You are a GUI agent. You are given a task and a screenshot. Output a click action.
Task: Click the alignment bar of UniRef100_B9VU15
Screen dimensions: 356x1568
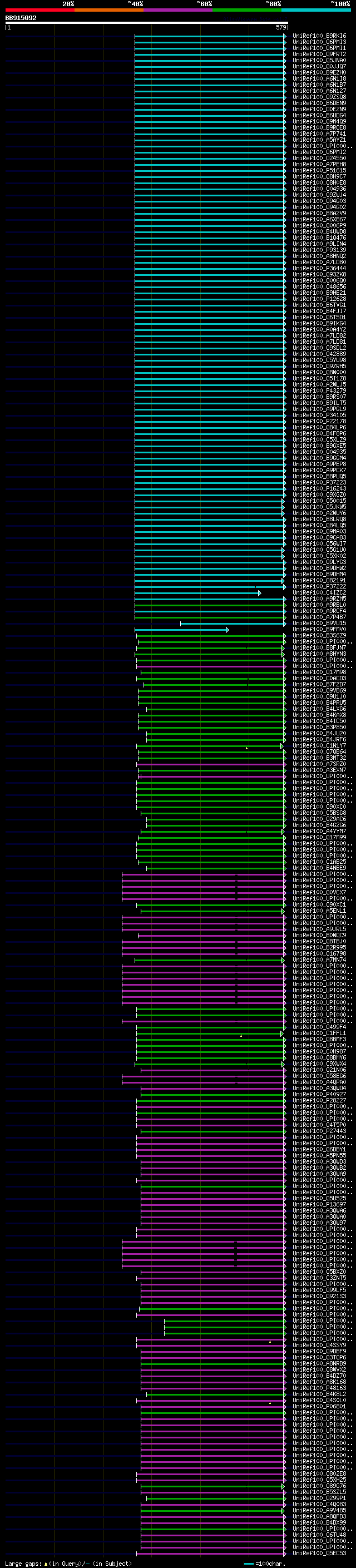pos(233,624)
